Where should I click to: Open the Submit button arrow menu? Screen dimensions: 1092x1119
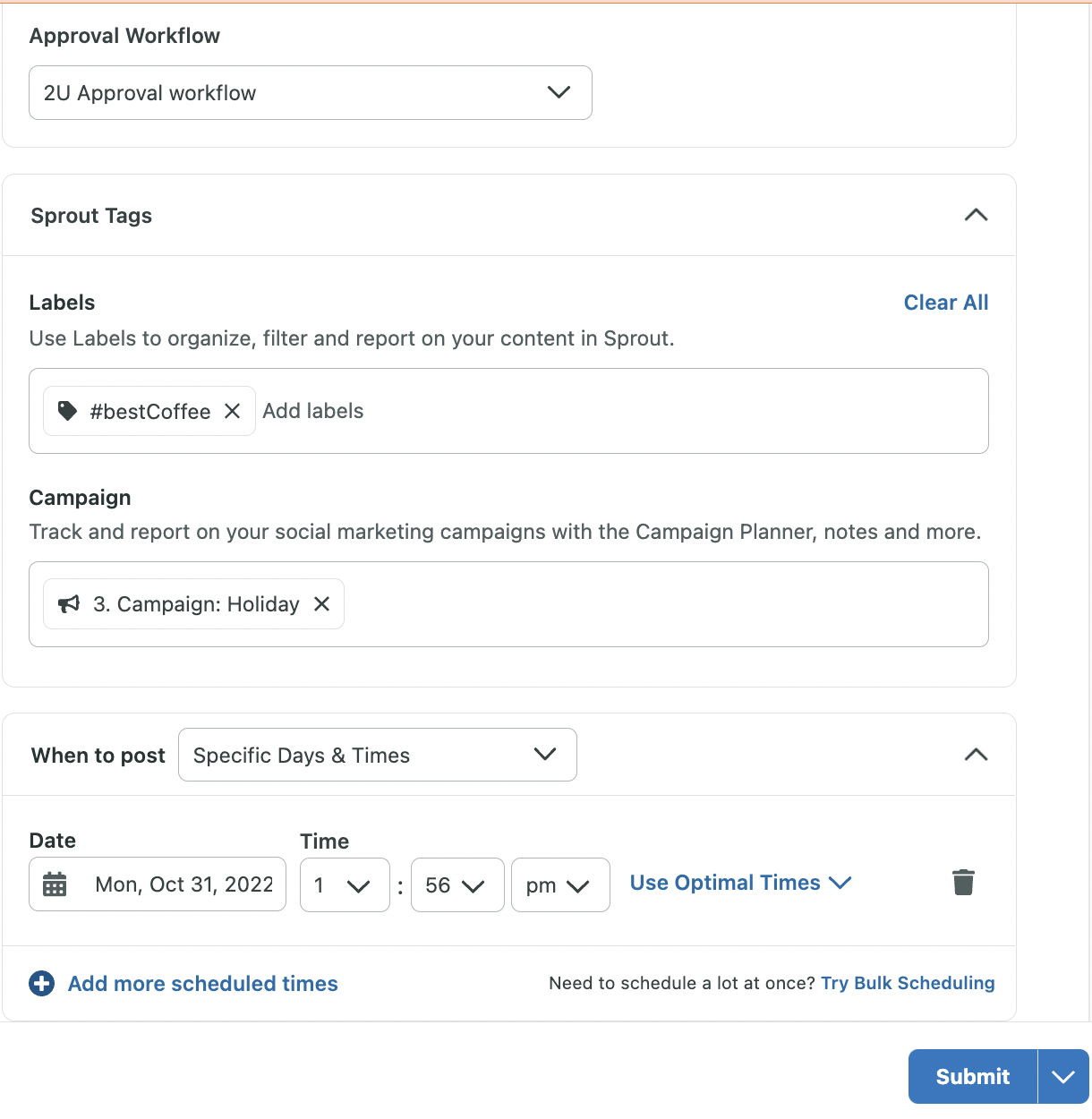tap(1063, 1077)
